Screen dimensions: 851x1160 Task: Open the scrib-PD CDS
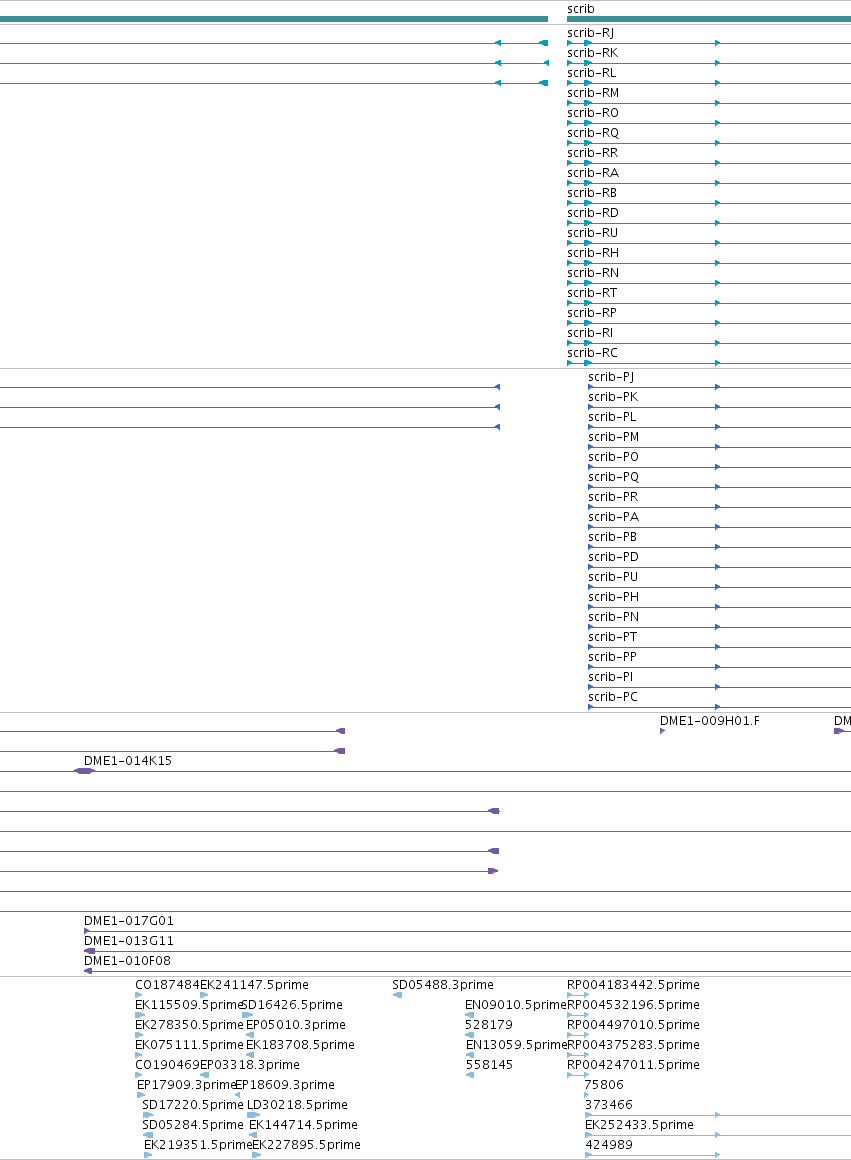[613, 556]
